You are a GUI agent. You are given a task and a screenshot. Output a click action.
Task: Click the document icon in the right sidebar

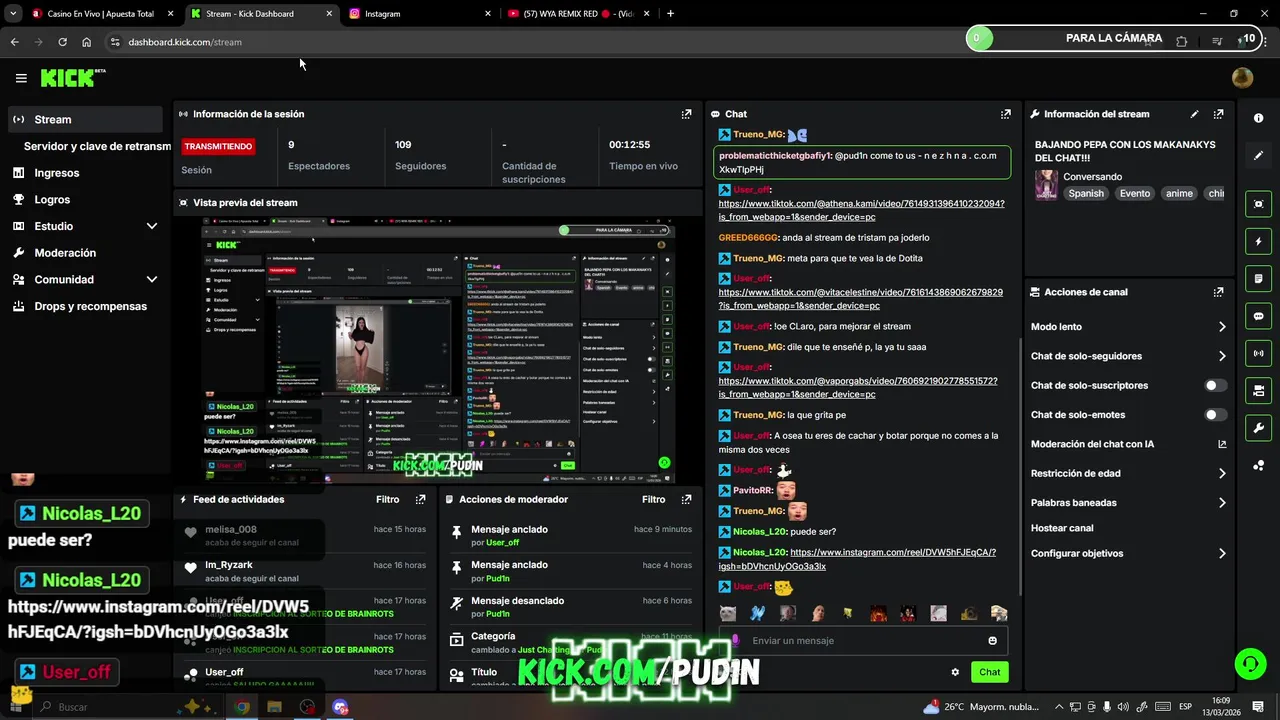pos(1258,278)
